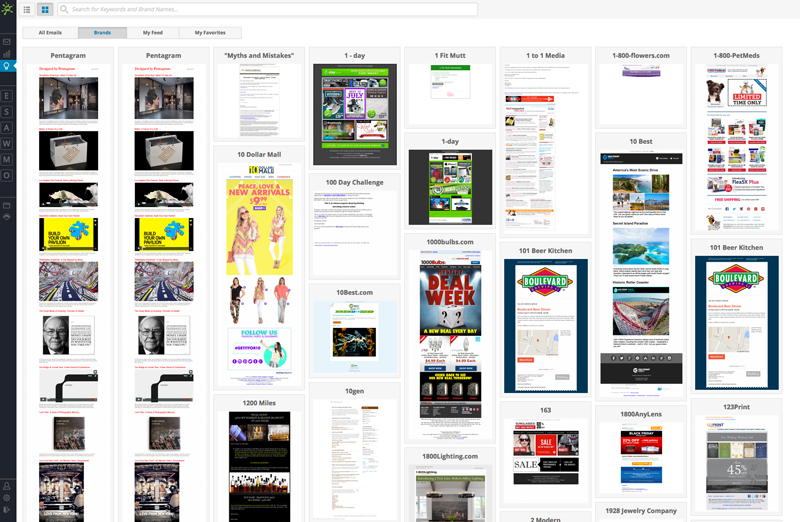Image resolution: width=800 pixels, height=522 pixels.
Task: Switch to list view layout
Action: pos(27,9)
